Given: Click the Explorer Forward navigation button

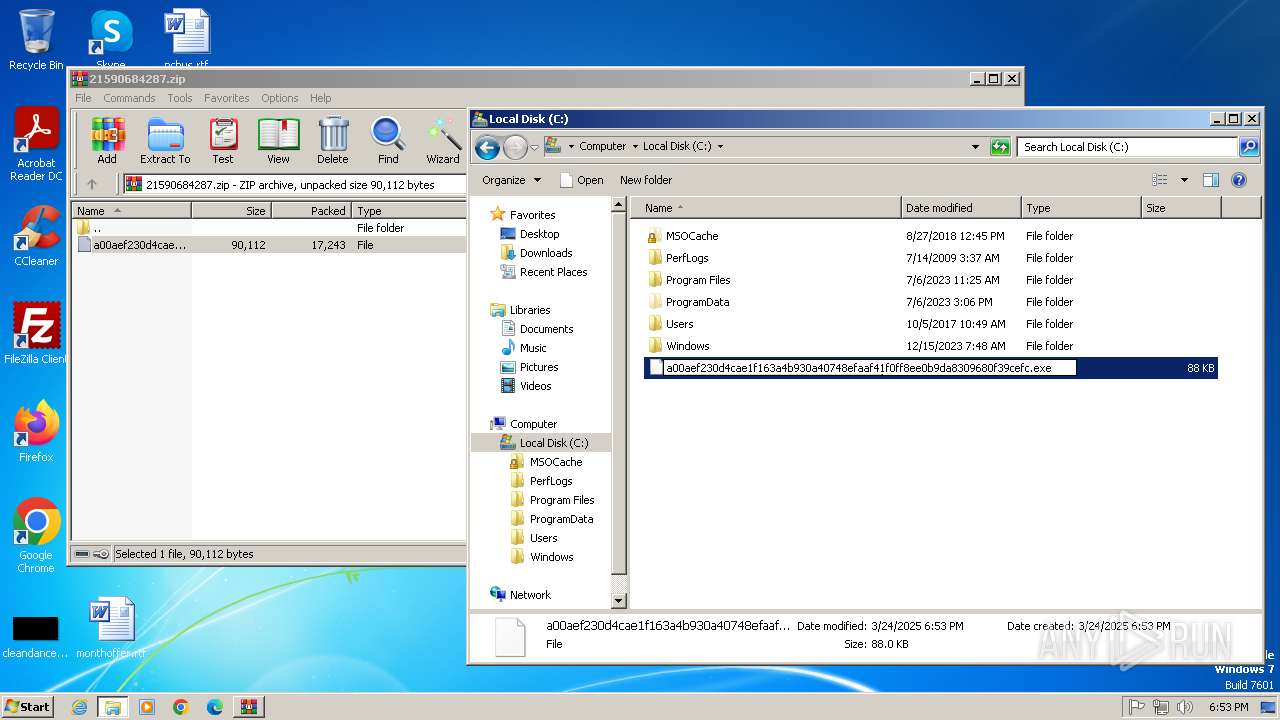Looking at the screenshot, I should (x=515, y=148).
